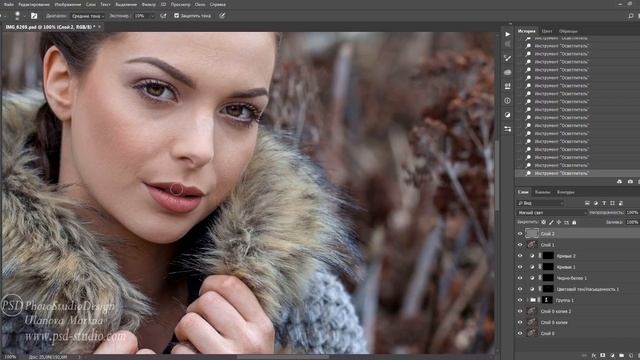Switch to the Контуры tab
Viewport: 640px width, 360px height.
[x=566, y=192]
